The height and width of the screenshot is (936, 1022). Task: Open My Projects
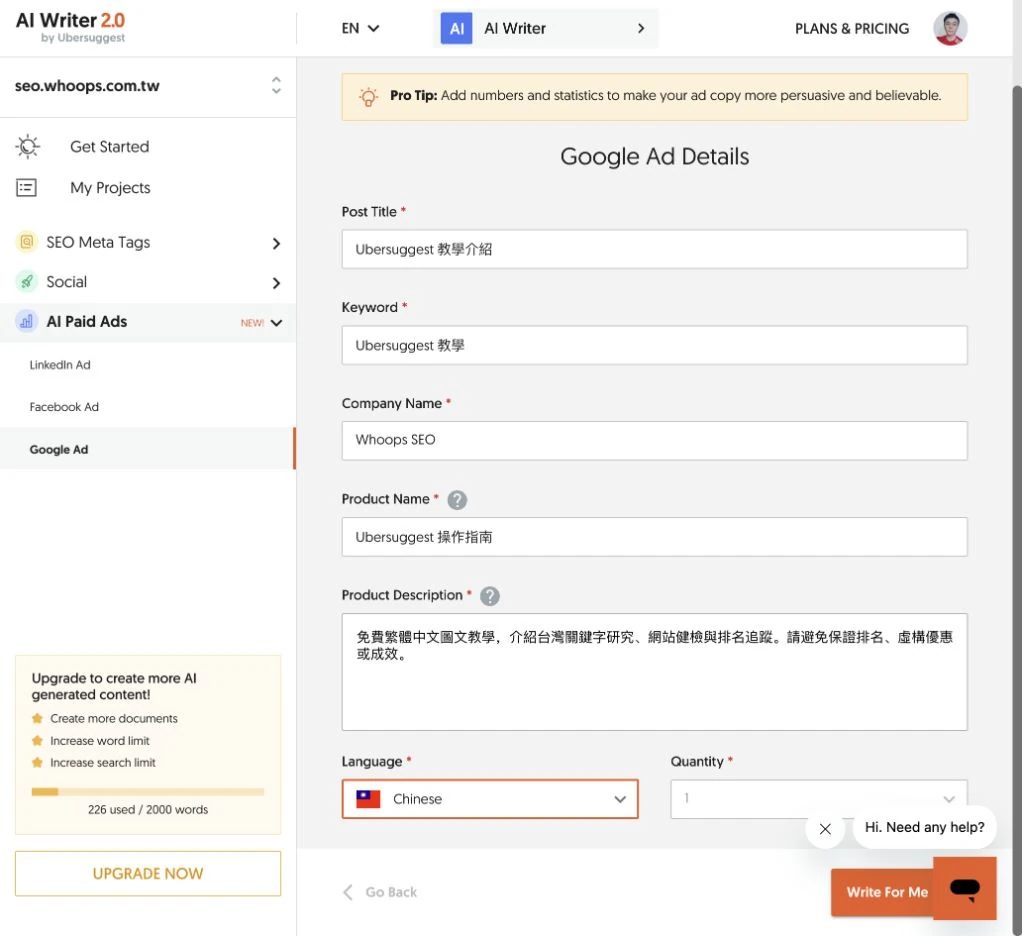110,188
